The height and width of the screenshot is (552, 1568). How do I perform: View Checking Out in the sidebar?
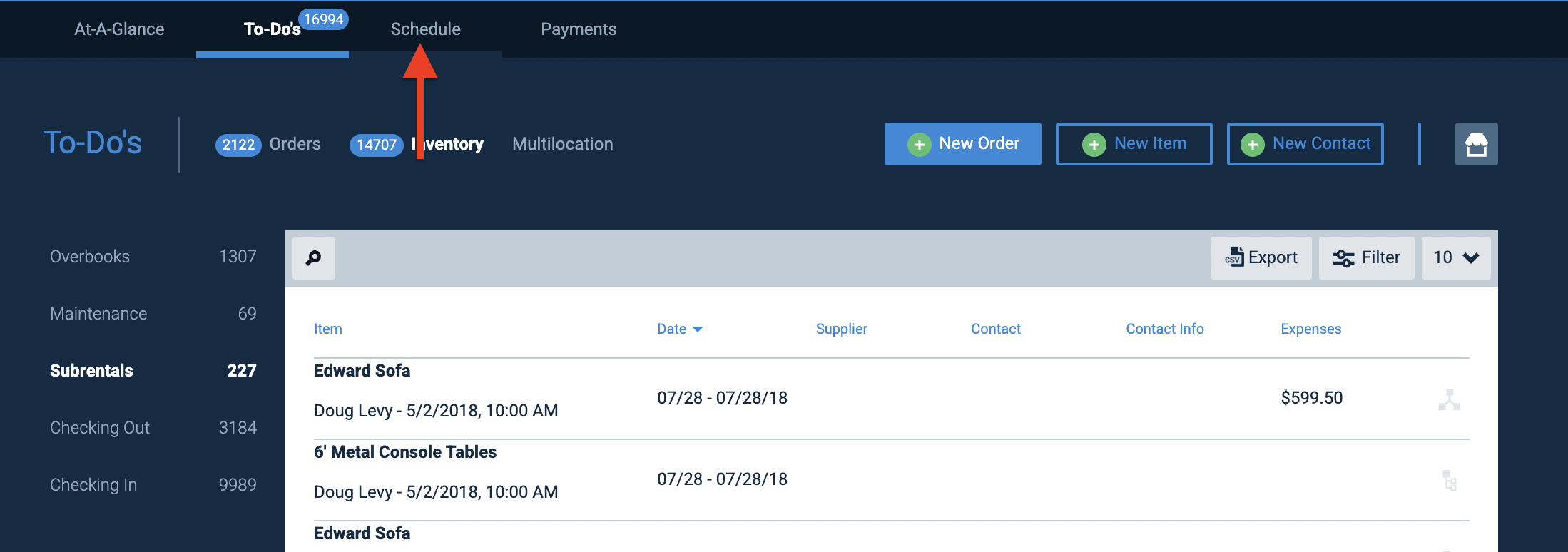pos(153,428)
